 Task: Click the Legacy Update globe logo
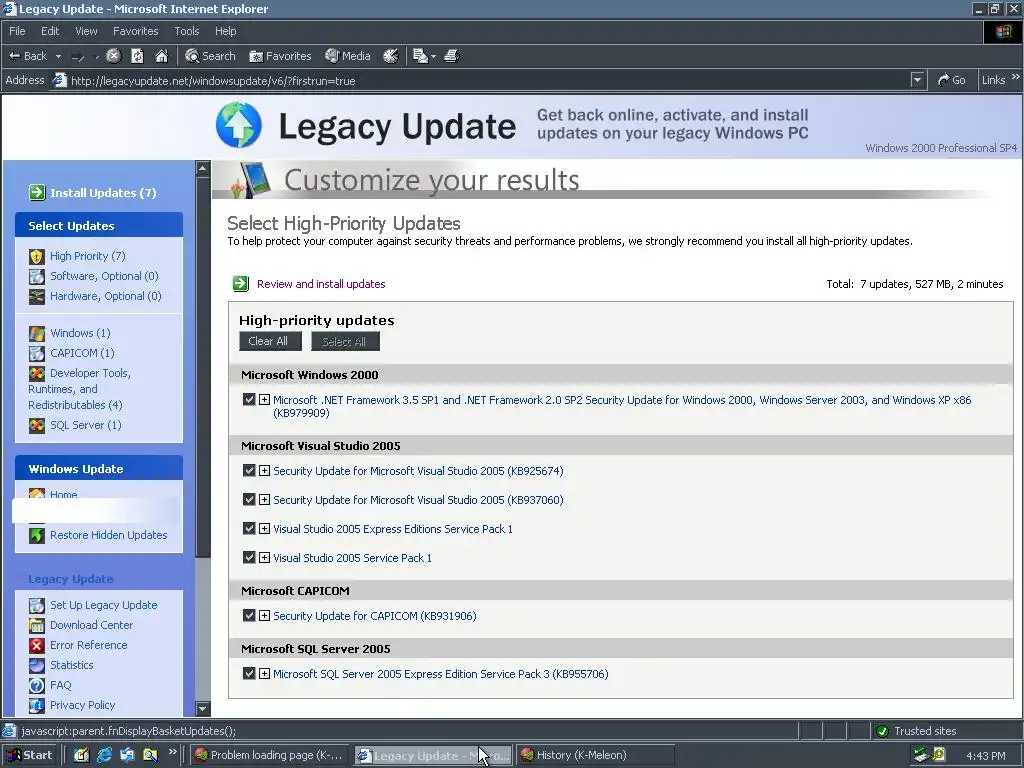(238, 125)
